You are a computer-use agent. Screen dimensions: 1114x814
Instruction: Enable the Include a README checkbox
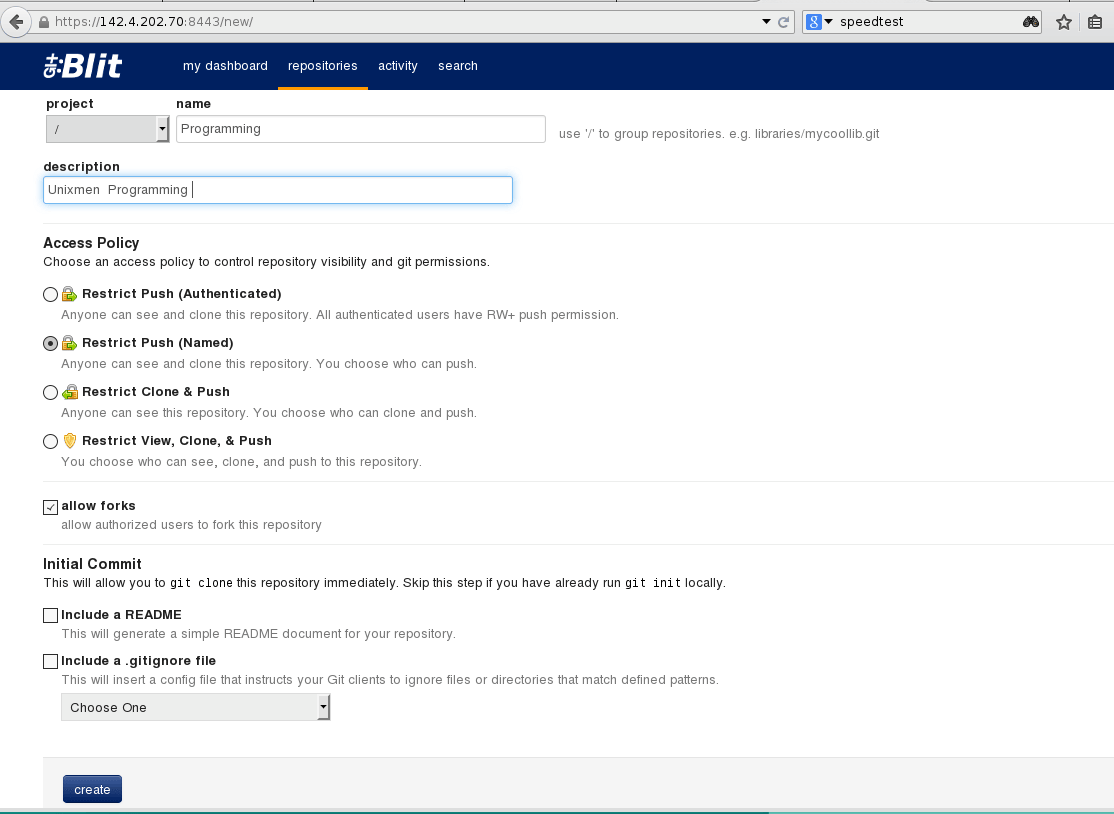point(50,616)
